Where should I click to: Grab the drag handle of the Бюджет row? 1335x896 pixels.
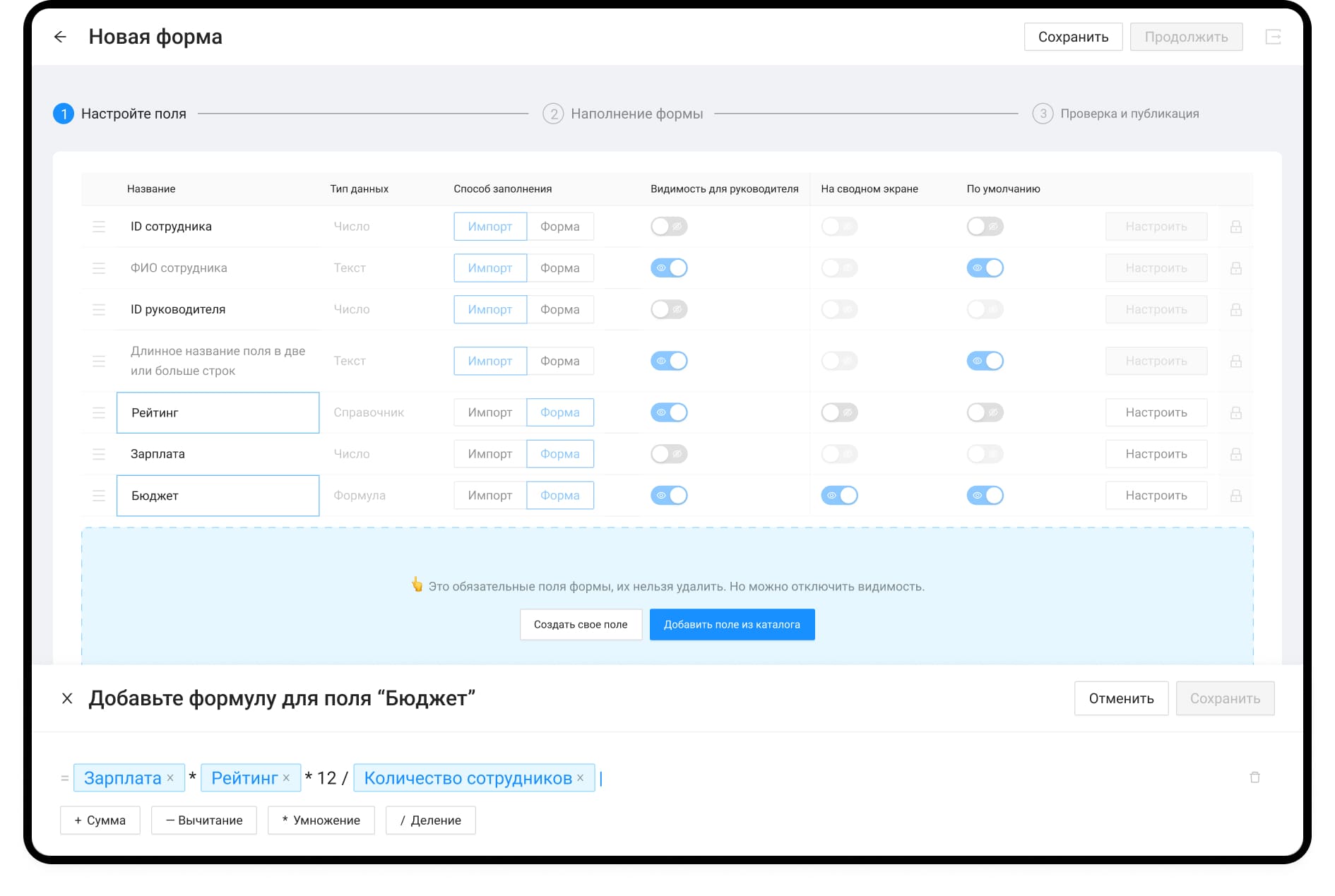pos(99,496)
